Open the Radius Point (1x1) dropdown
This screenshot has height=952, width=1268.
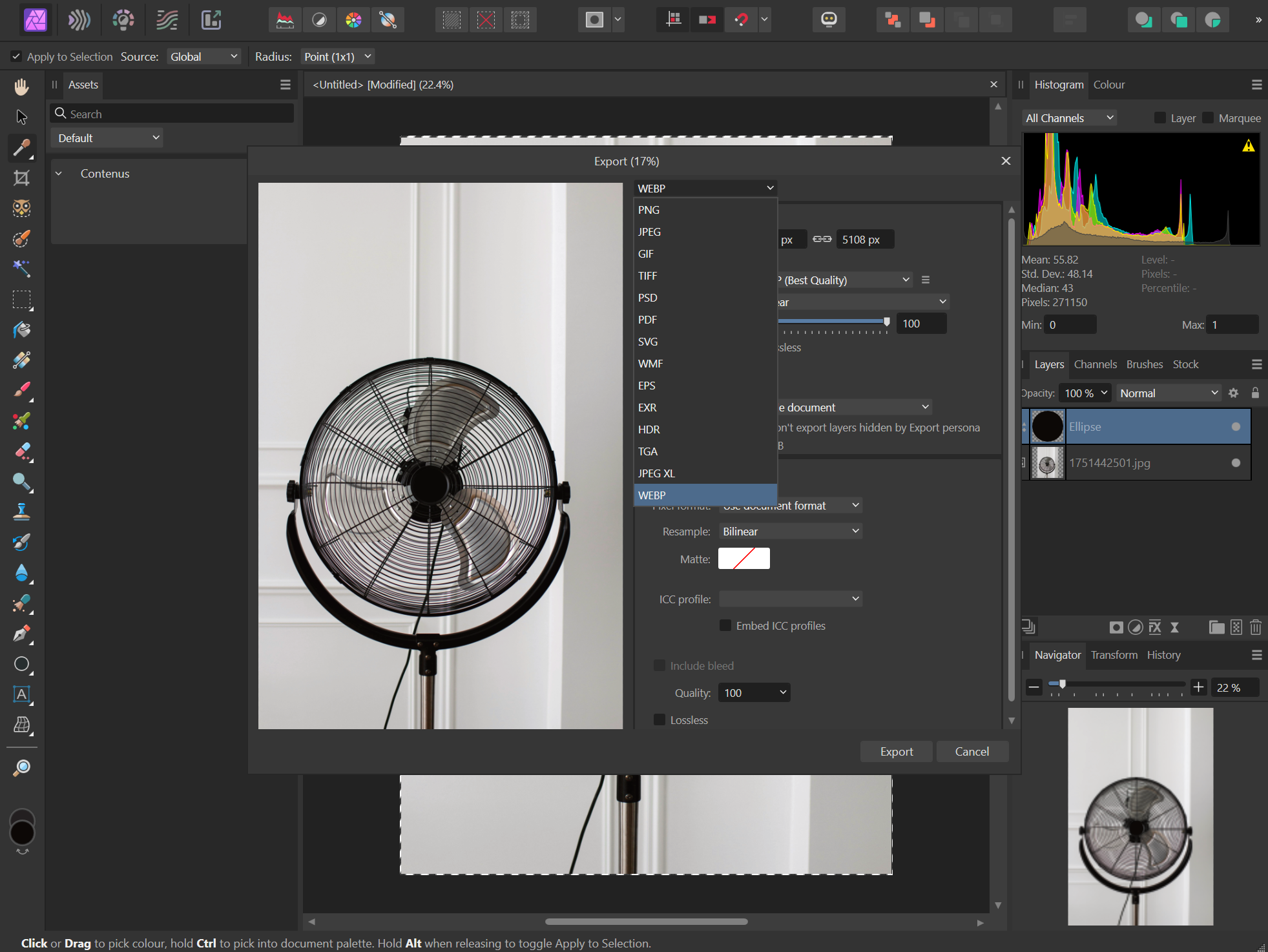pyautogui.click(x=338, y=57)
